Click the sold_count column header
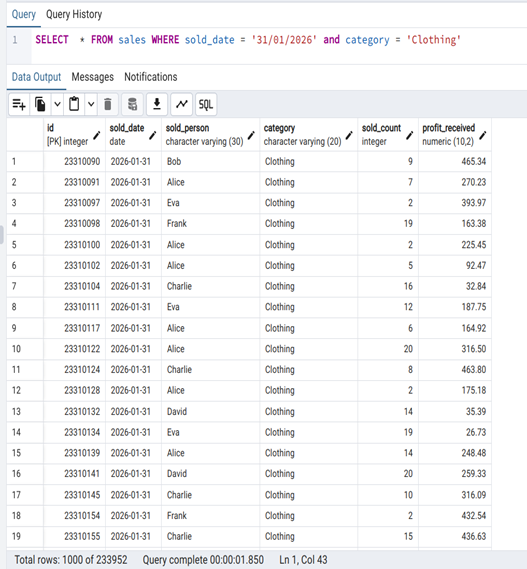Viewport: 527px width, 569px height. [388, 135]
